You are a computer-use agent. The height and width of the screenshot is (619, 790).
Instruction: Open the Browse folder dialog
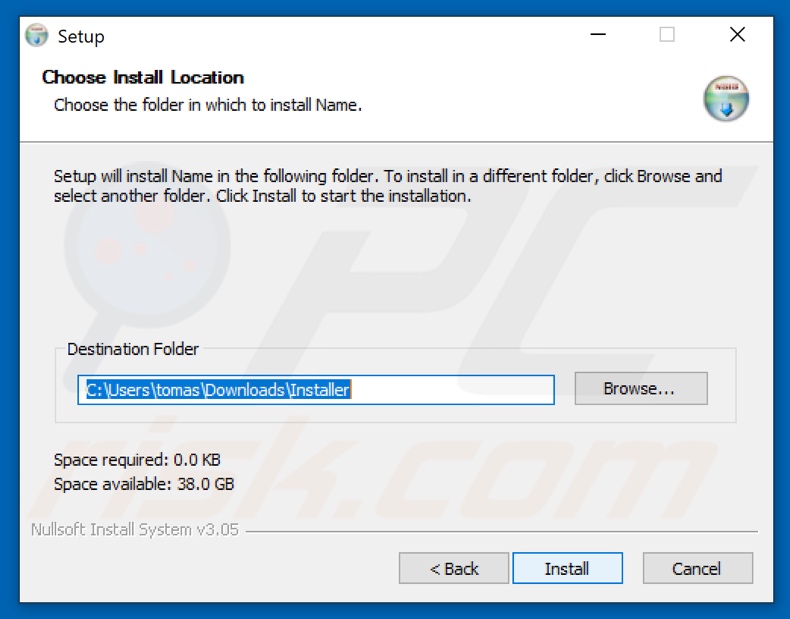pyautogui.click(x=640, y=389)
